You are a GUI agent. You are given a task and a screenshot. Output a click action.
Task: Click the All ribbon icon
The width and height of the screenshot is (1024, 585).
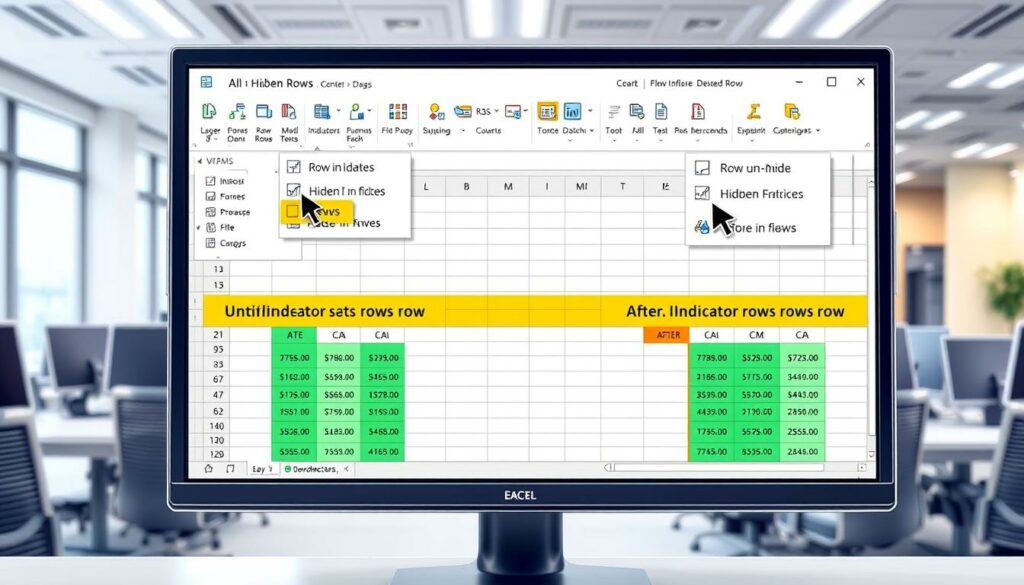[637, 112]
